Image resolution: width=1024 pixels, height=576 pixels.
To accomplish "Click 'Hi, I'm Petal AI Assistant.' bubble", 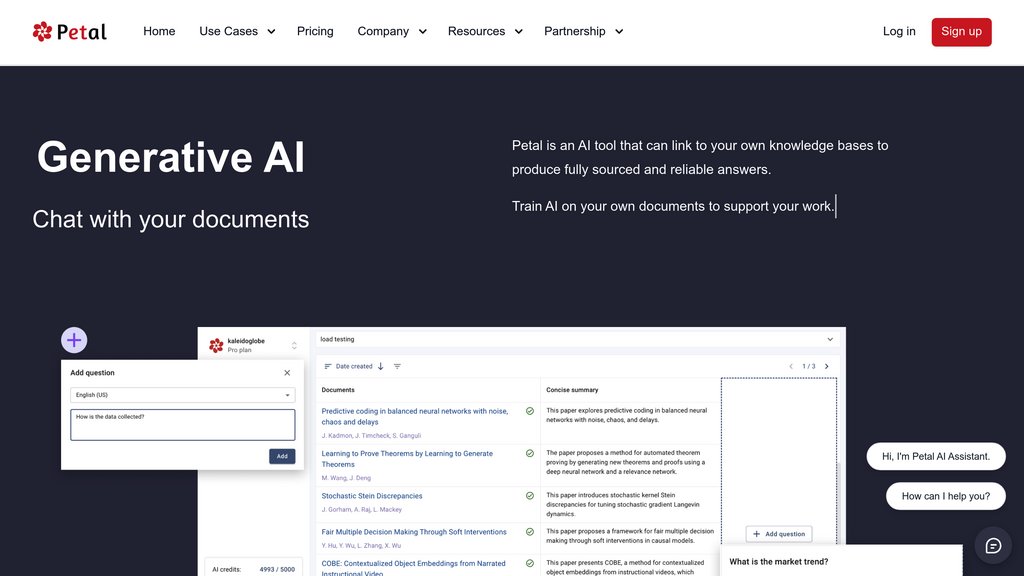I will click(936, 456).
